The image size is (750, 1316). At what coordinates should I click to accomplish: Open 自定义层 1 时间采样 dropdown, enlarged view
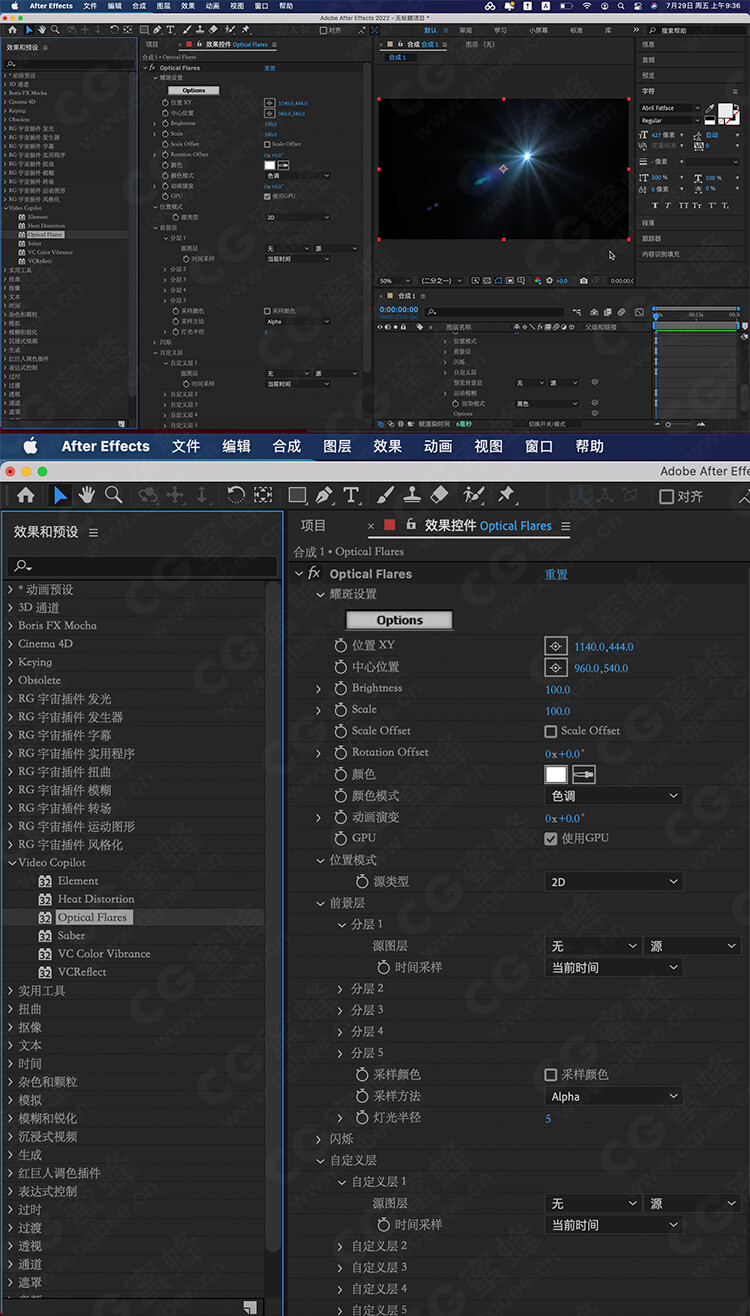tap(614, 1225)
